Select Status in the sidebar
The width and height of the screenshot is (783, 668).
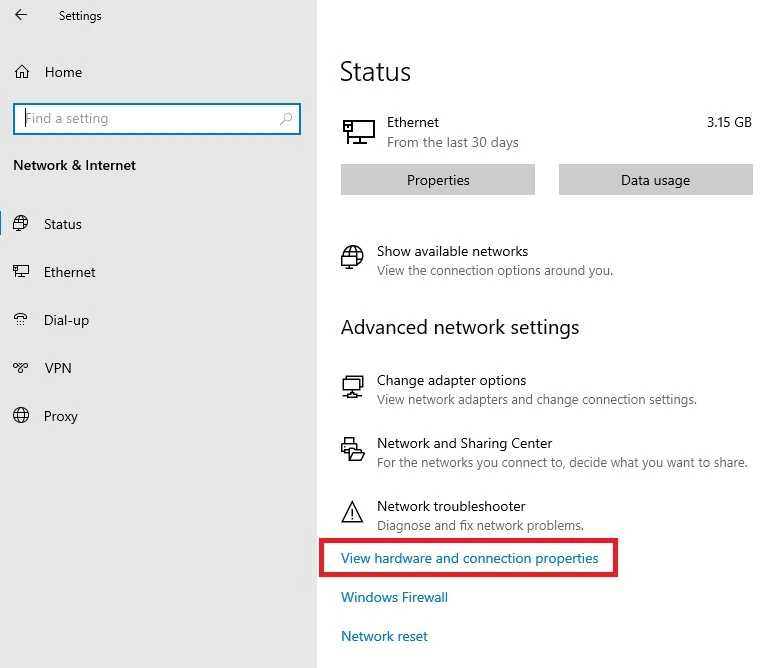click(x=62, y=224)
